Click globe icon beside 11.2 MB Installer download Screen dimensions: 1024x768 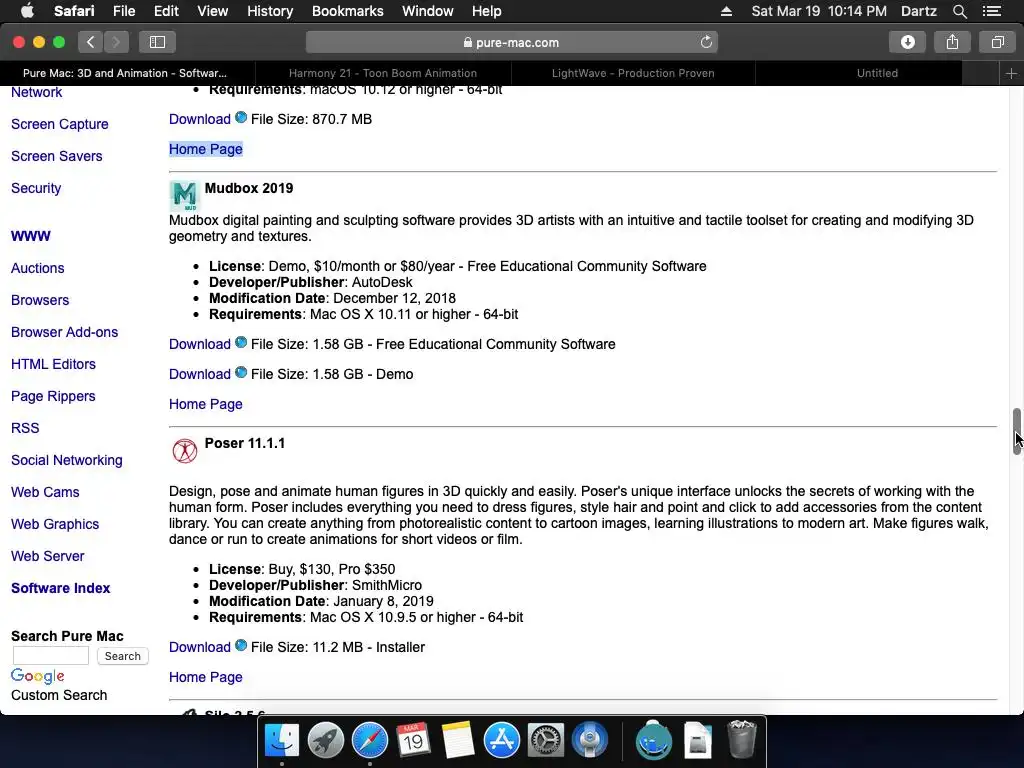point(241,645)
